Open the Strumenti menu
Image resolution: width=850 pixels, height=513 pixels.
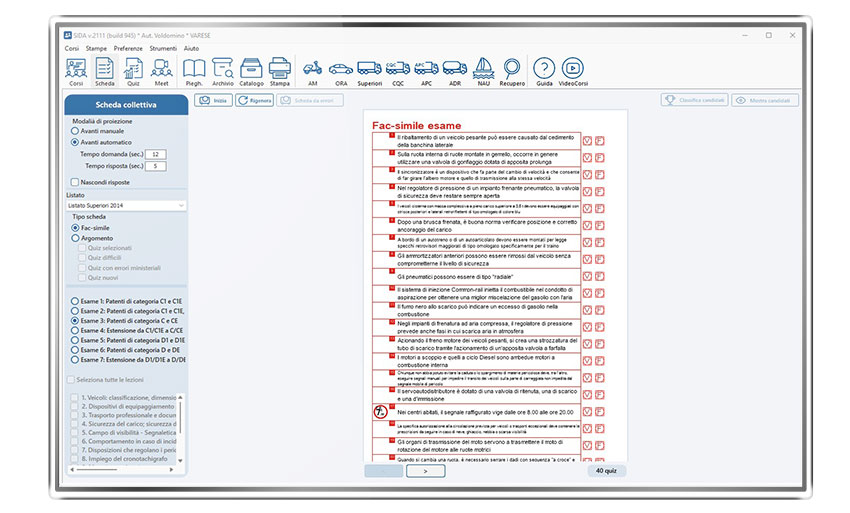163,48
